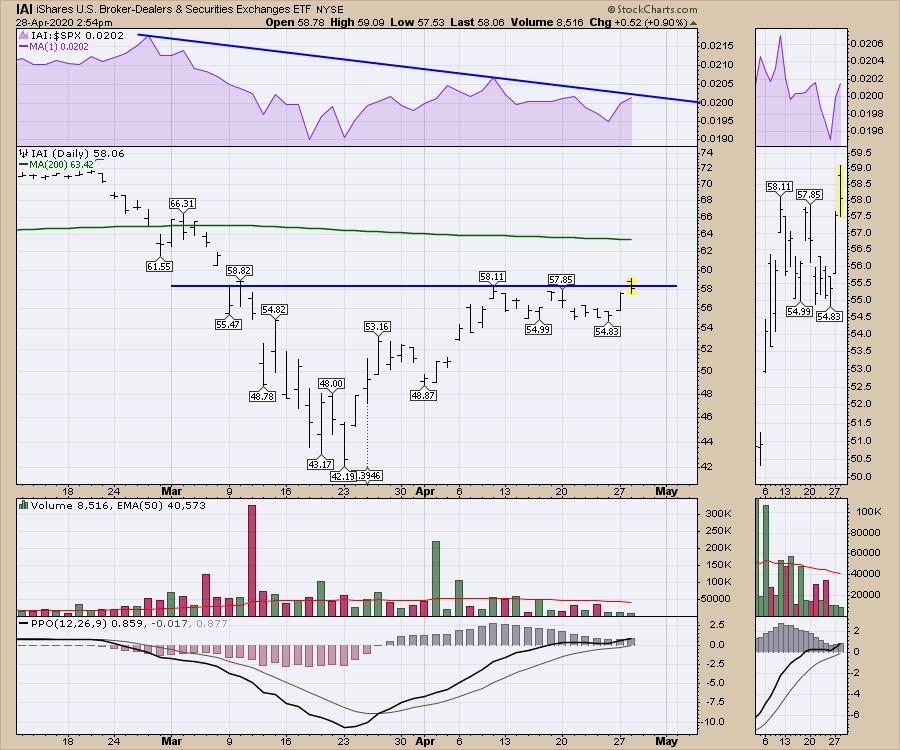The width and height of the screenshot is (900, 750).
Task: Click the 57.85 label in the right mini chart
Action: pyautogui.click(x=809, y=195)
